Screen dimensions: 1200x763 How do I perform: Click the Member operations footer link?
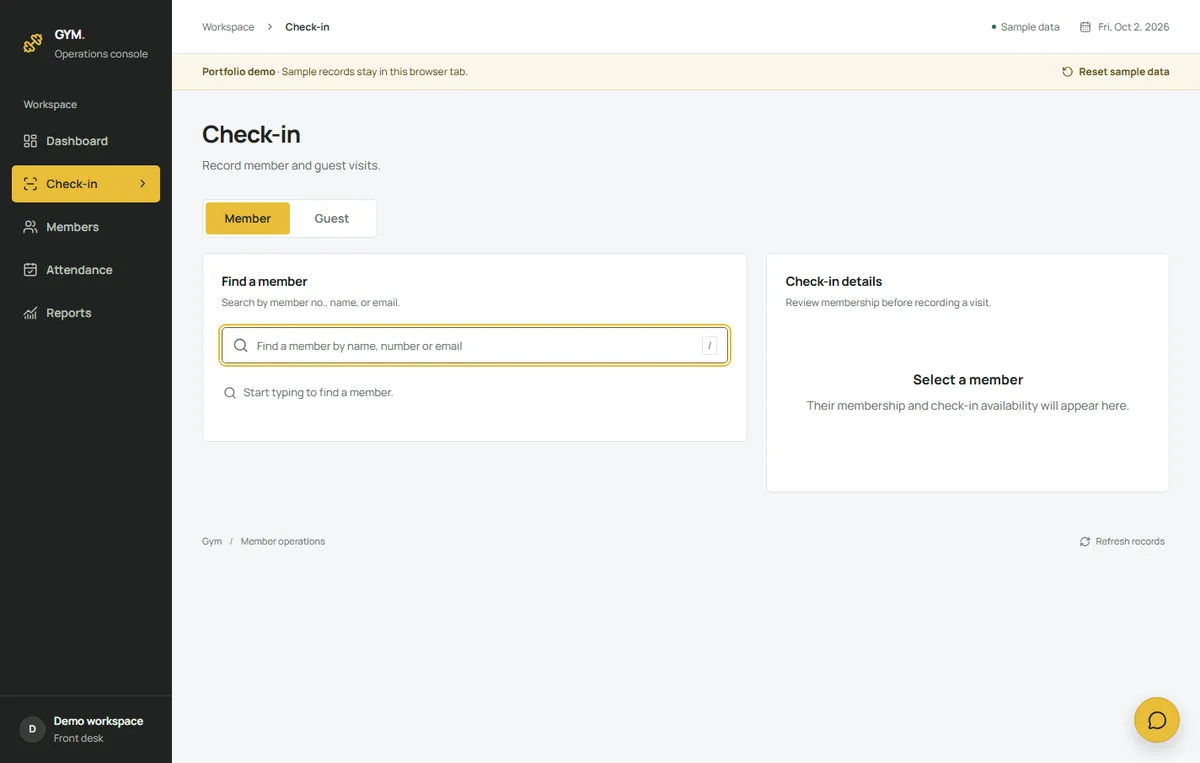pyautogui.click(x=283, y=541)
